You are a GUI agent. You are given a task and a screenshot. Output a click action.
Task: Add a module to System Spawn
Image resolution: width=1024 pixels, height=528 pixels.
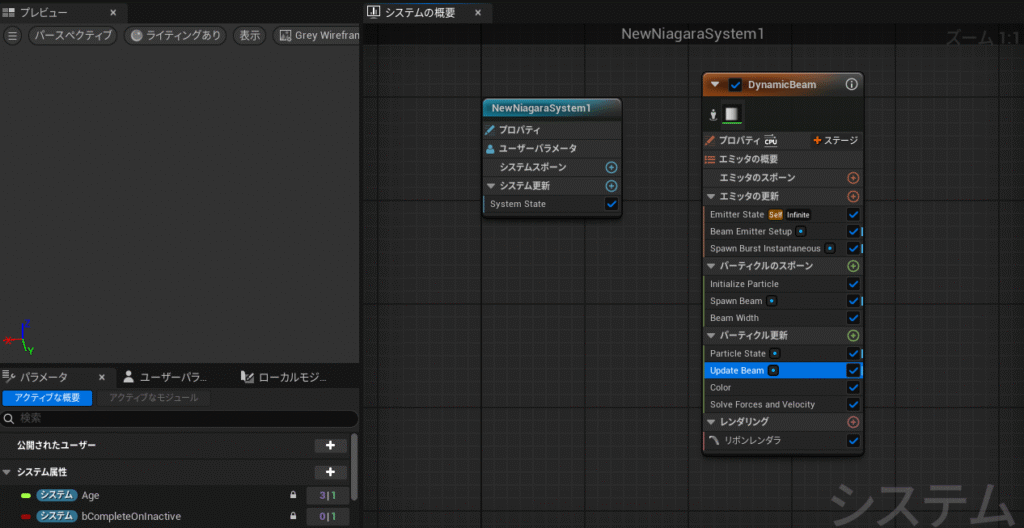(611, 167)
